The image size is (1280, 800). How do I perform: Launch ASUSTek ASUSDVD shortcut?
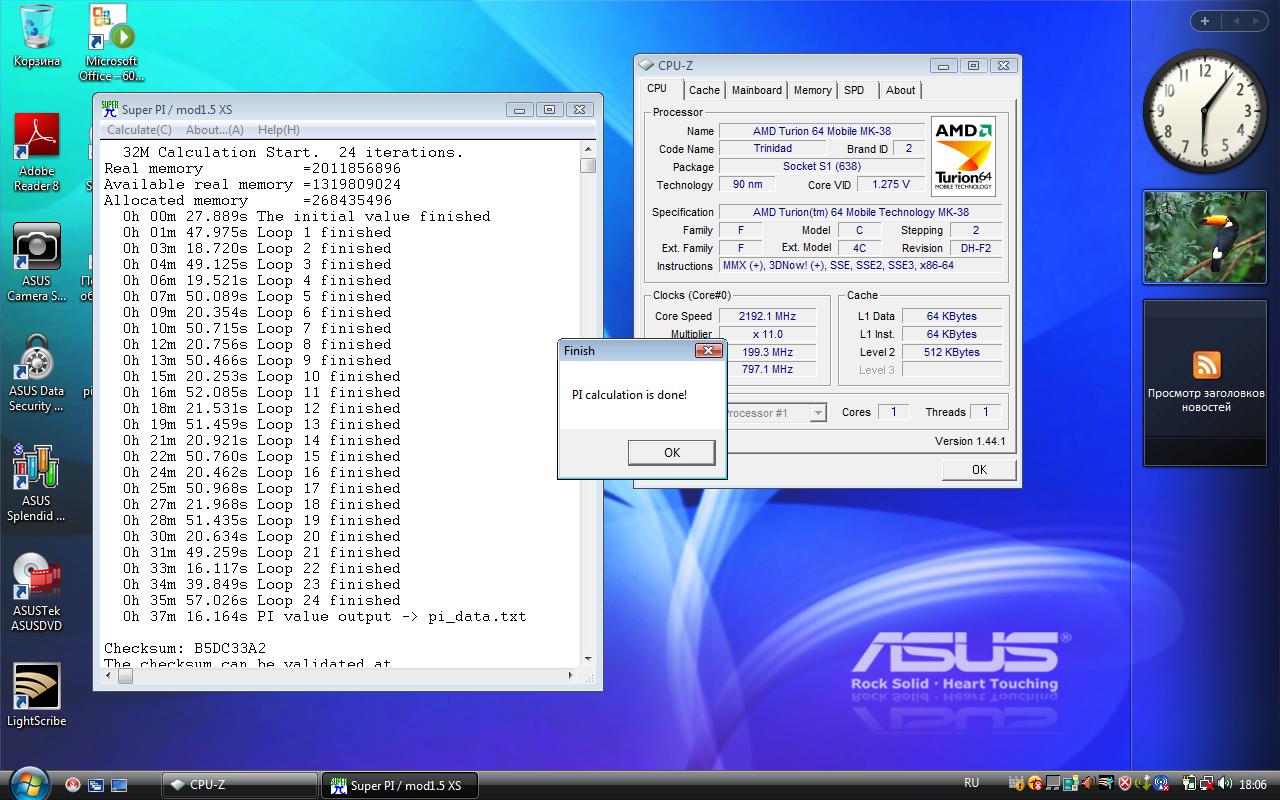click(37, 592)
